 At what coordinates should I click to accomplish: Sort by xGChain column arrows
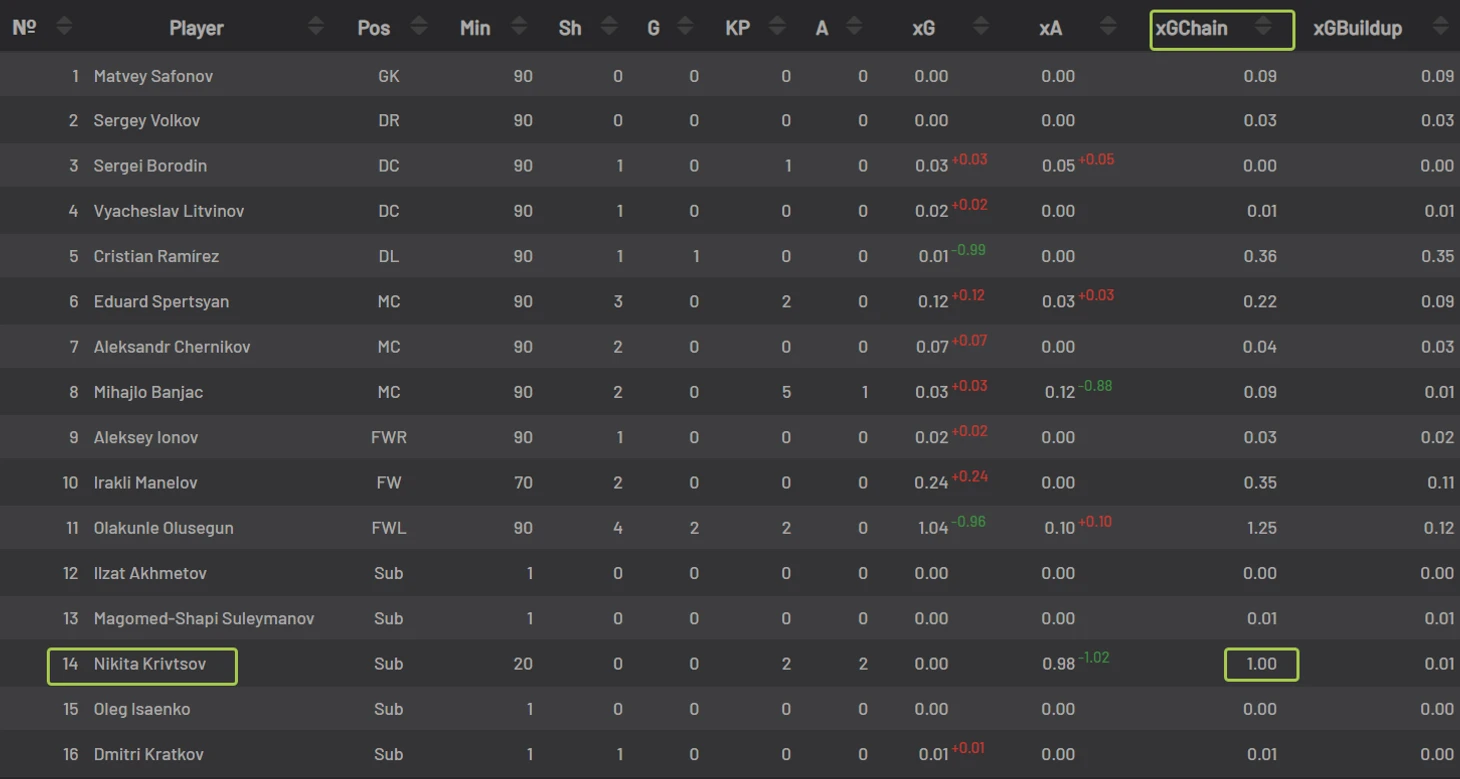tap(1263, 28)
